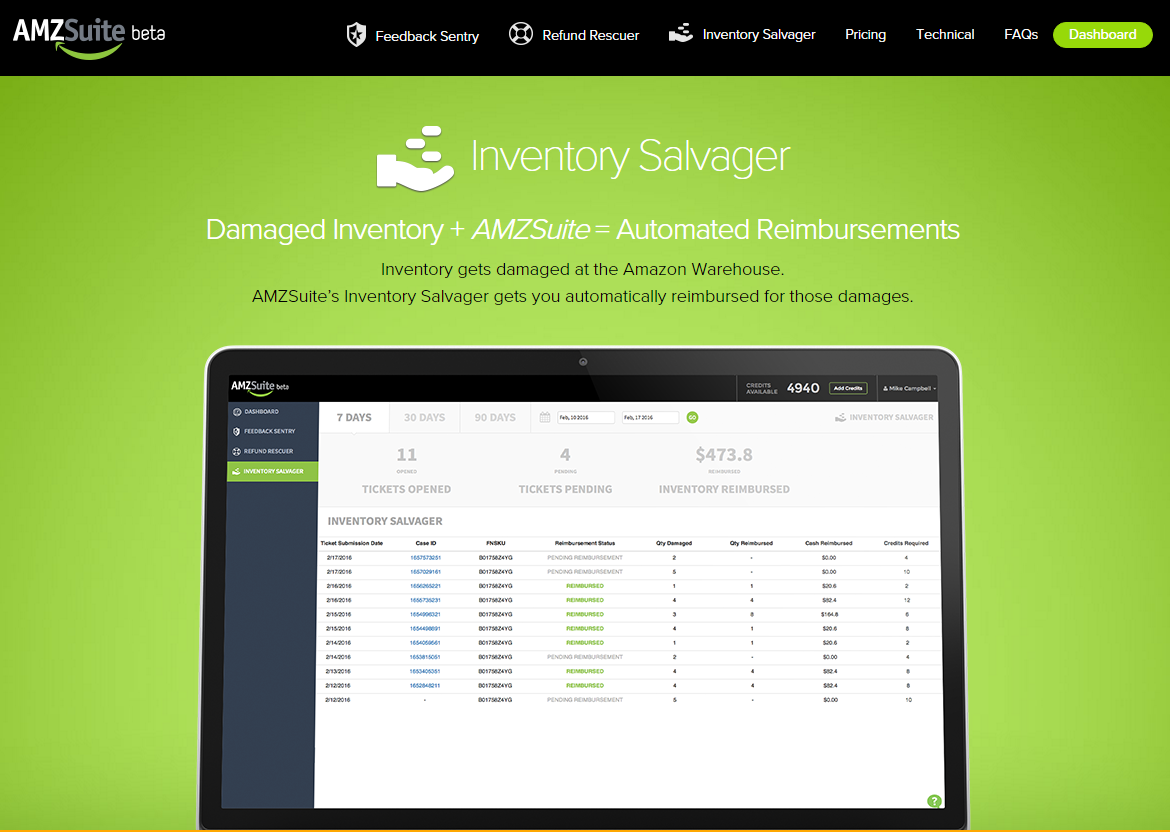Go to FAQs in the top navigation
Viewport: 1170px width, 832px height.
[x=1021, y=34]
